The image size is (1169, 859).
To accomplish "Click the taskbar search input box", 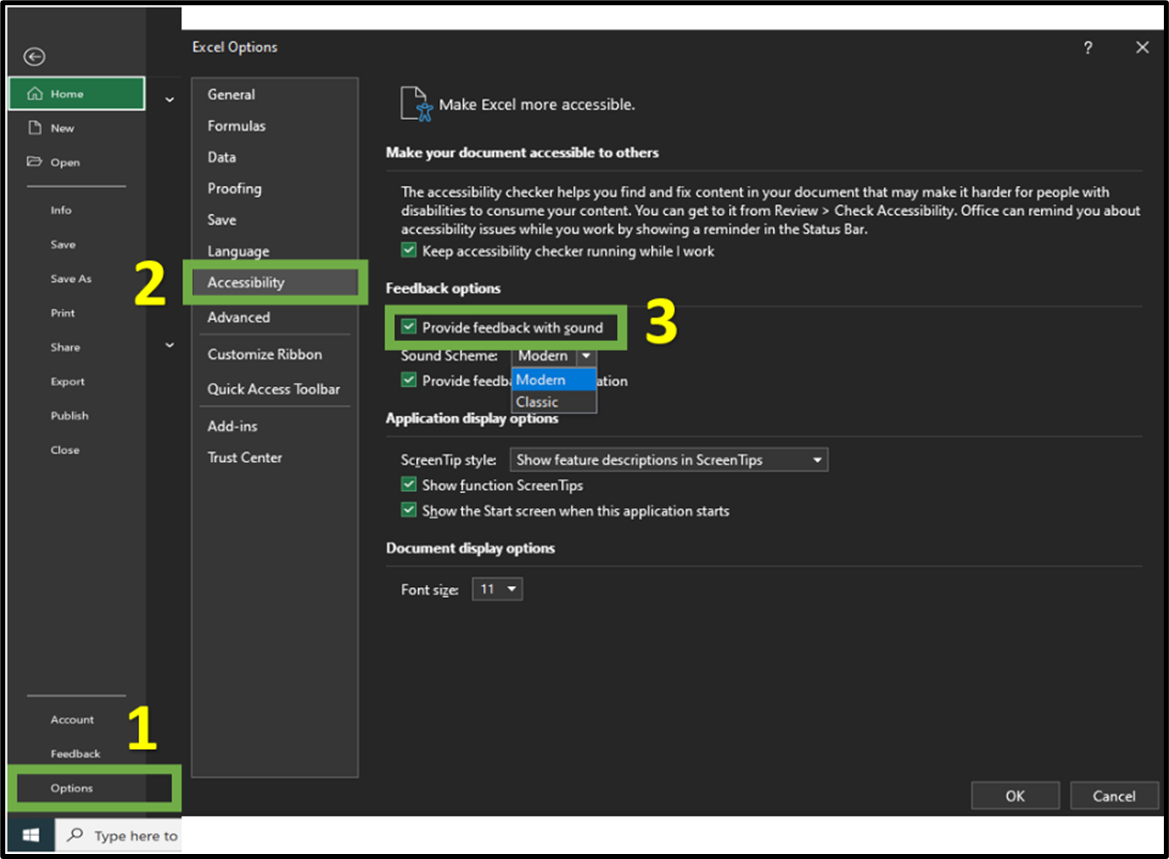I will 135,835.
